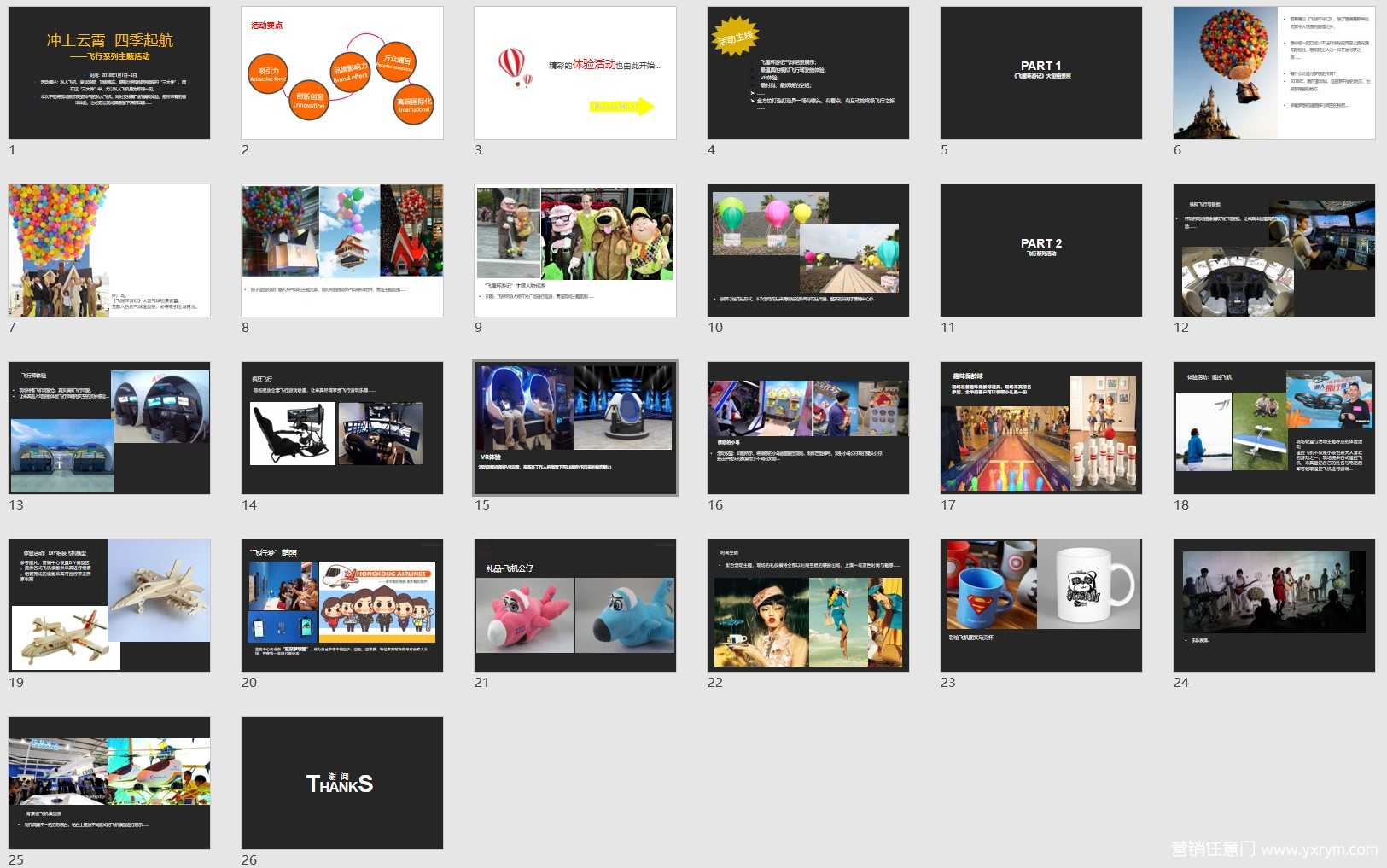The height and width of the screenshot is (868, 1387).
Task: Select slide 5 labeled PART 1
Action: tap(1041, 73)
